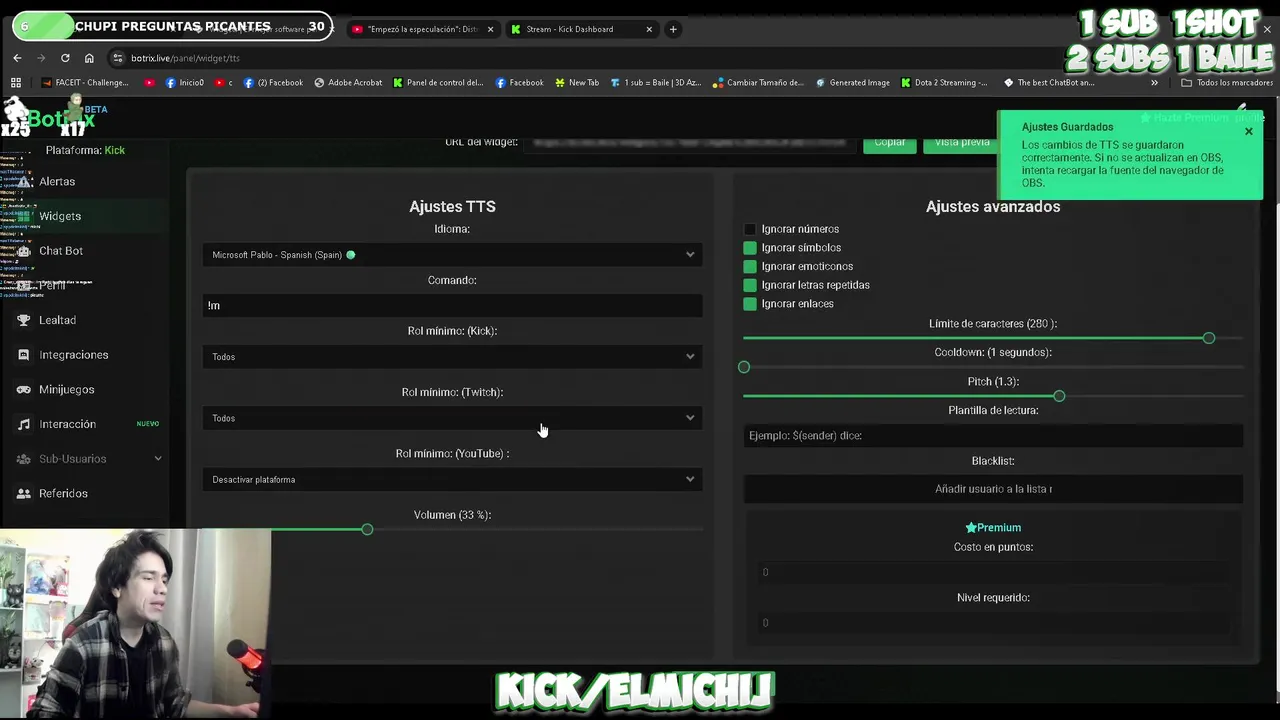Click the browser address bar URL
The image size is (1280, 720).
click(x=185, y=58)
